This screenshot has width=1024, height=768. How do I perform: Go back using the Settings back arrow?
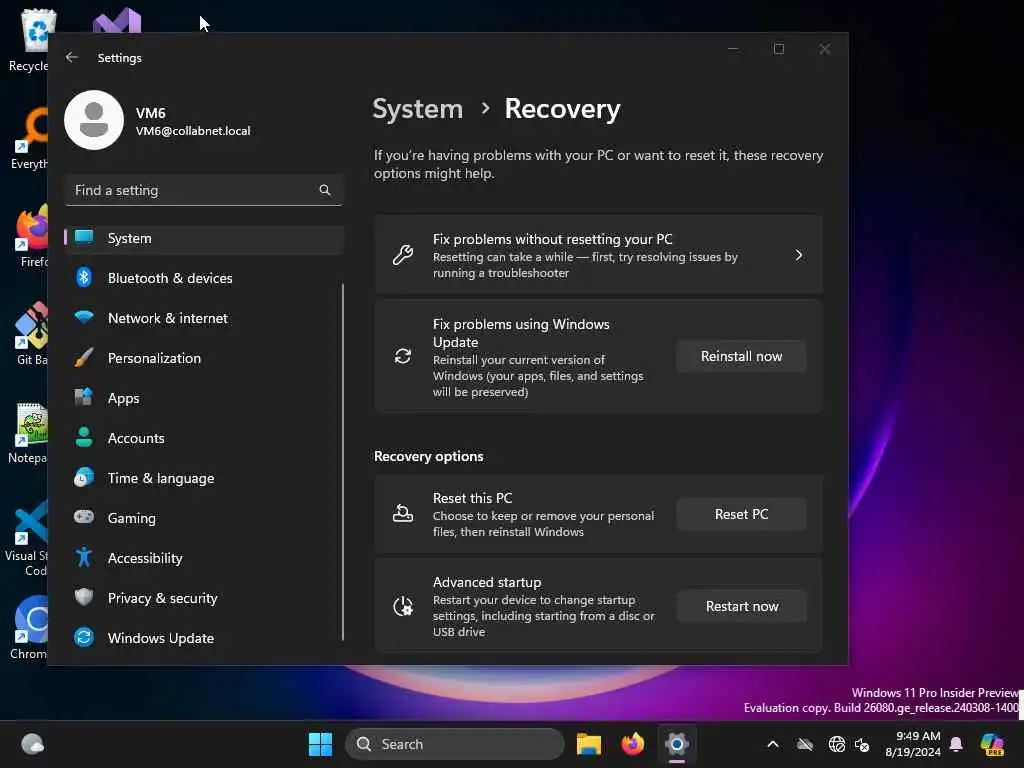point(72,57)
